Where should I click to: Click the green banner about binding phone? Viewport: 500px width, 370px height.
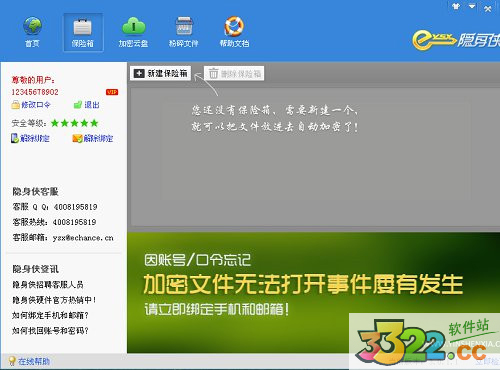tap(313, 293)
